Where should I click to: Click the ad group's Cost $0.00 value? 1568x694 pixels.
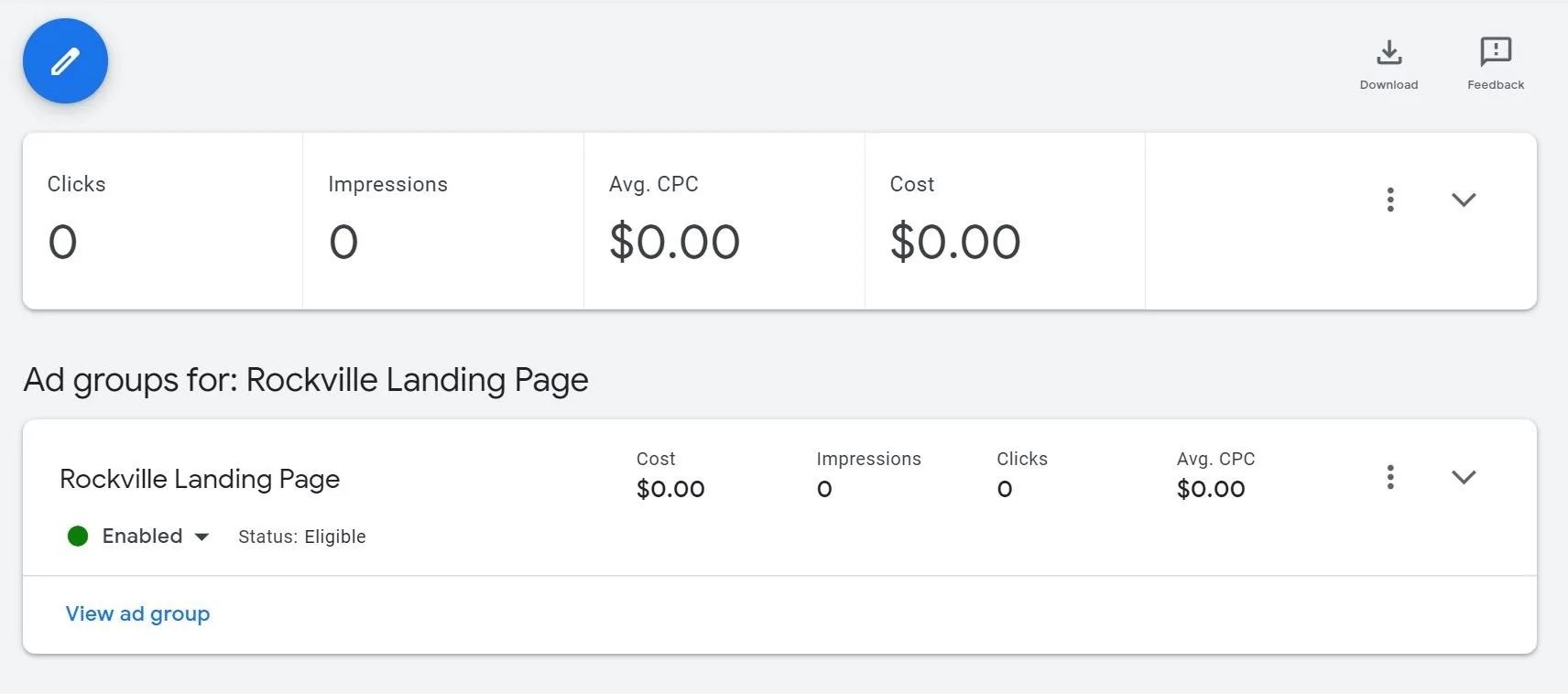(670, 489)
